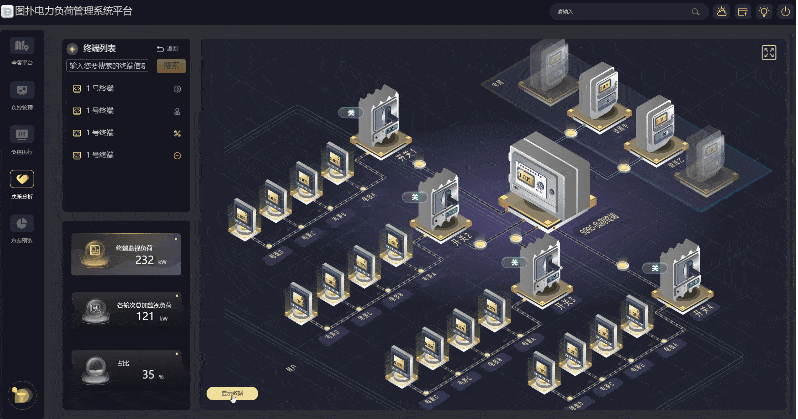Select the 开关2 circuit breaker model
This screenshot has height=419, width=798.
[441, 206]
